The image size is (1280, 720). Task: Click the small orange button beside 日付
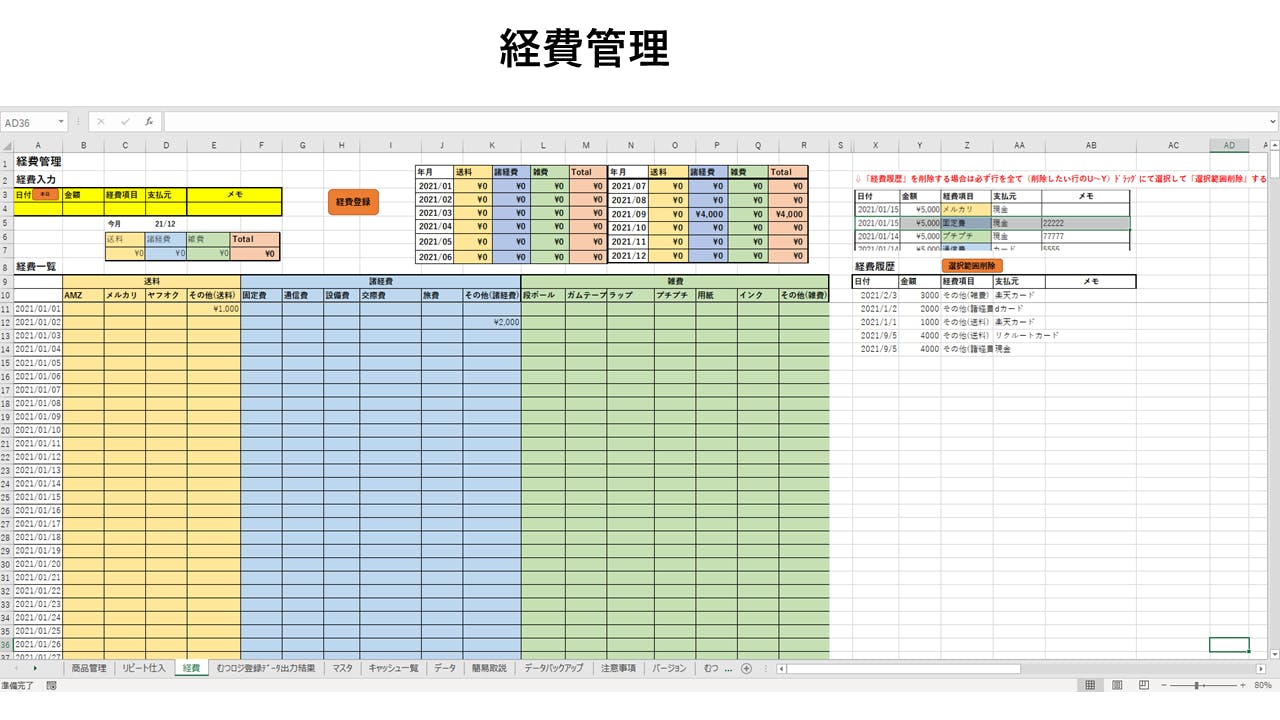44,194
